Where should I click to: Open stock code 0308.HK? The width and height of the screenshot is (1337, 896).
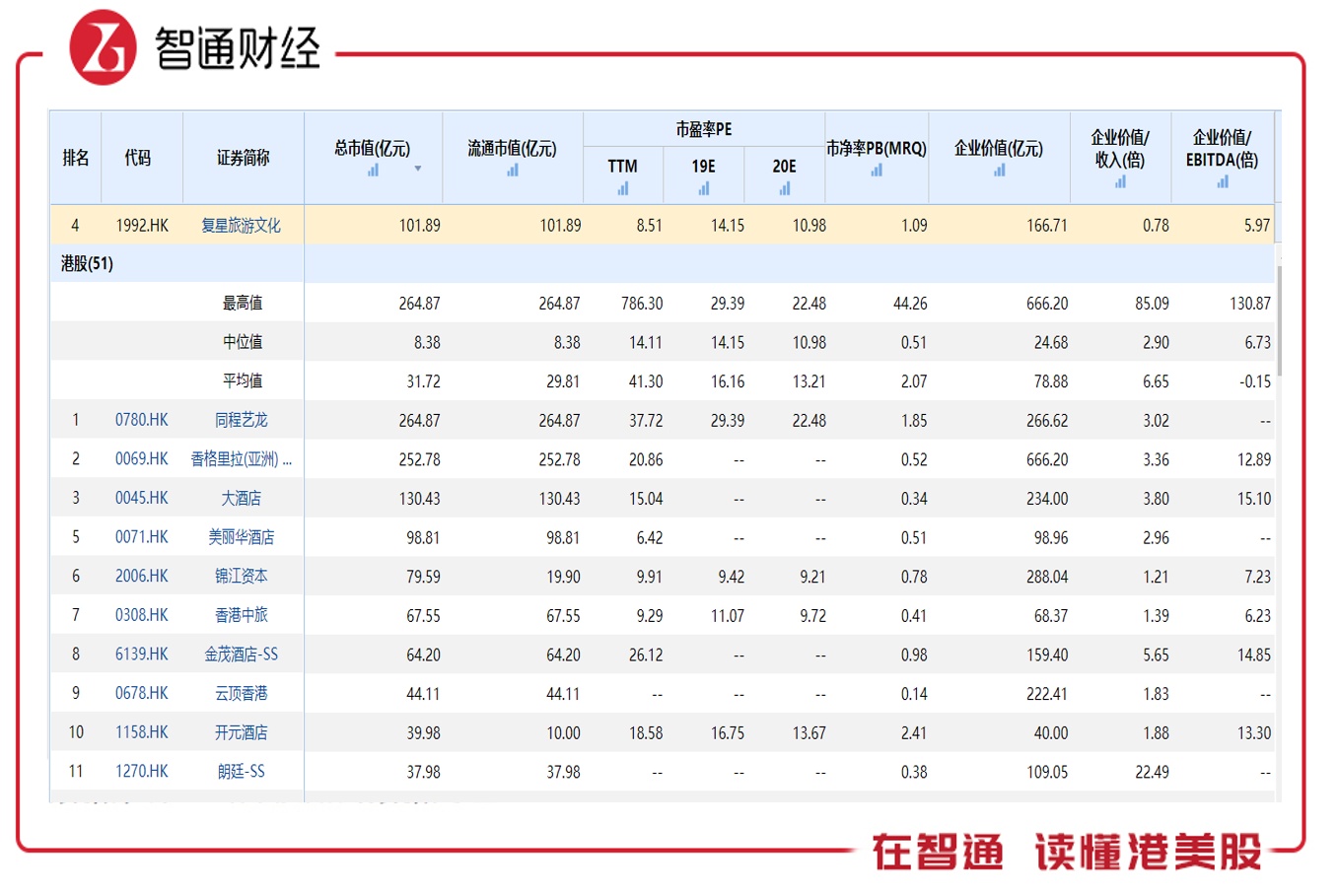click(142, 616)
